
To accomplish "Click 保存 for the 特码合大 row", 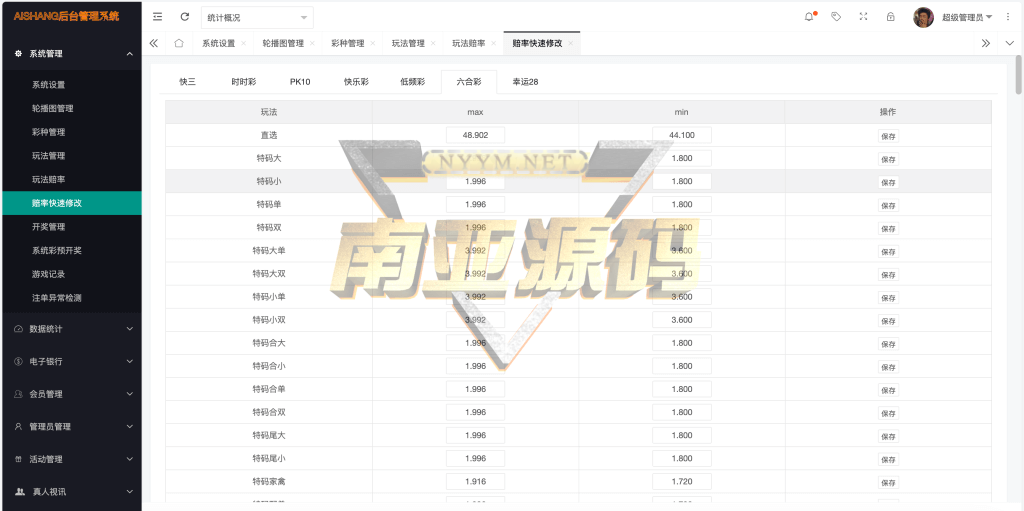I will point(888,344).
